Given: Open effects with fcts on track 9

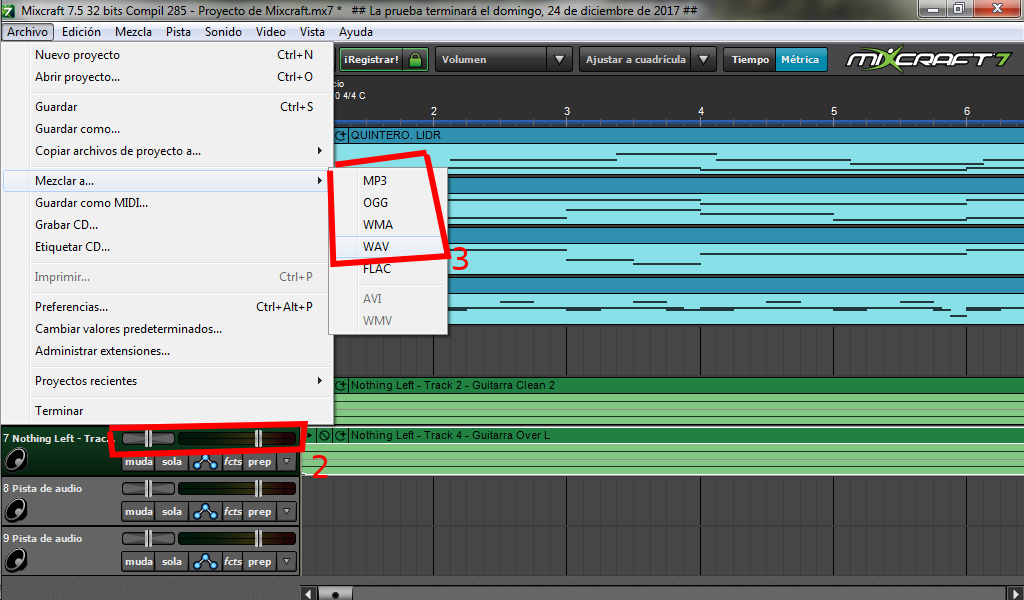Looking at the screenshot, I should [232, 561].
